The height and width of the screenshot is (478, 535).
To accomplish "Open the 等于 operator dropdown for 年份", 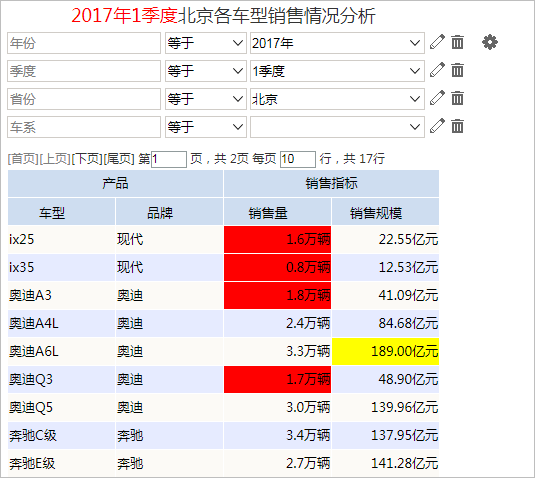I will (x=206, y=43).
